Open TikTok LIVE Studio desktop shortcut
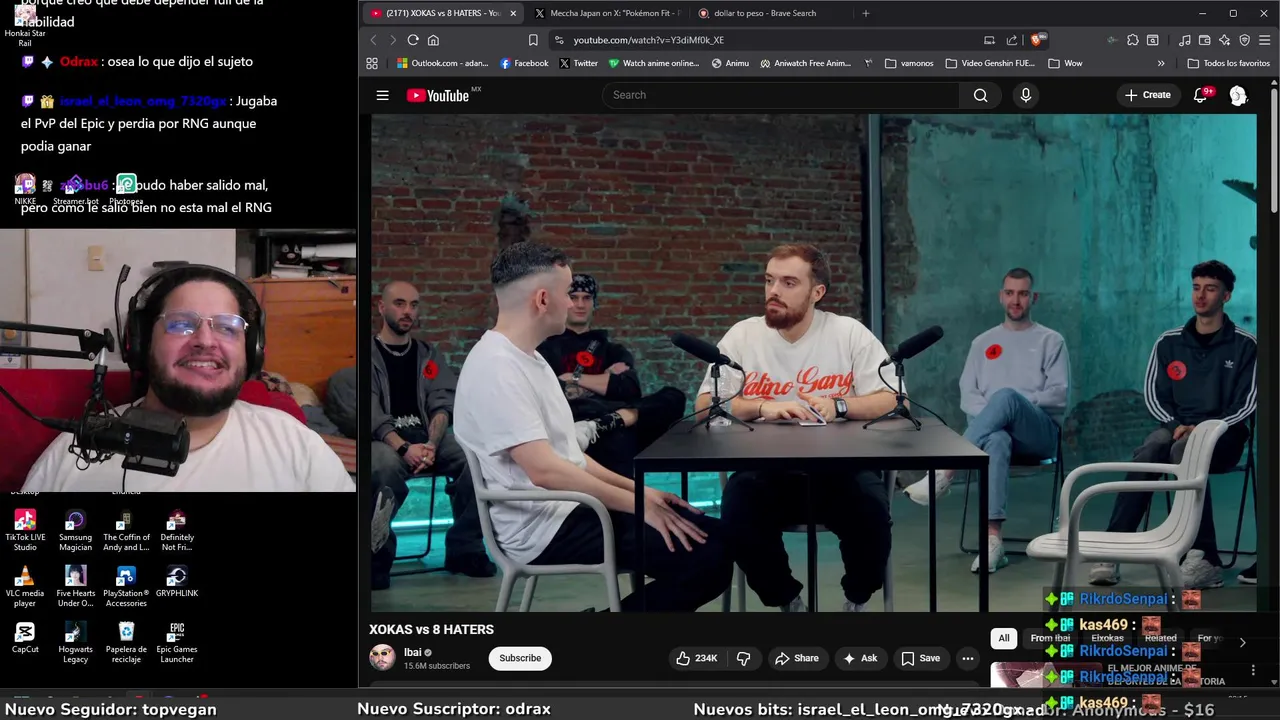Image resolution: width=1280 pixels, height=720 pixels. (25, 531)
